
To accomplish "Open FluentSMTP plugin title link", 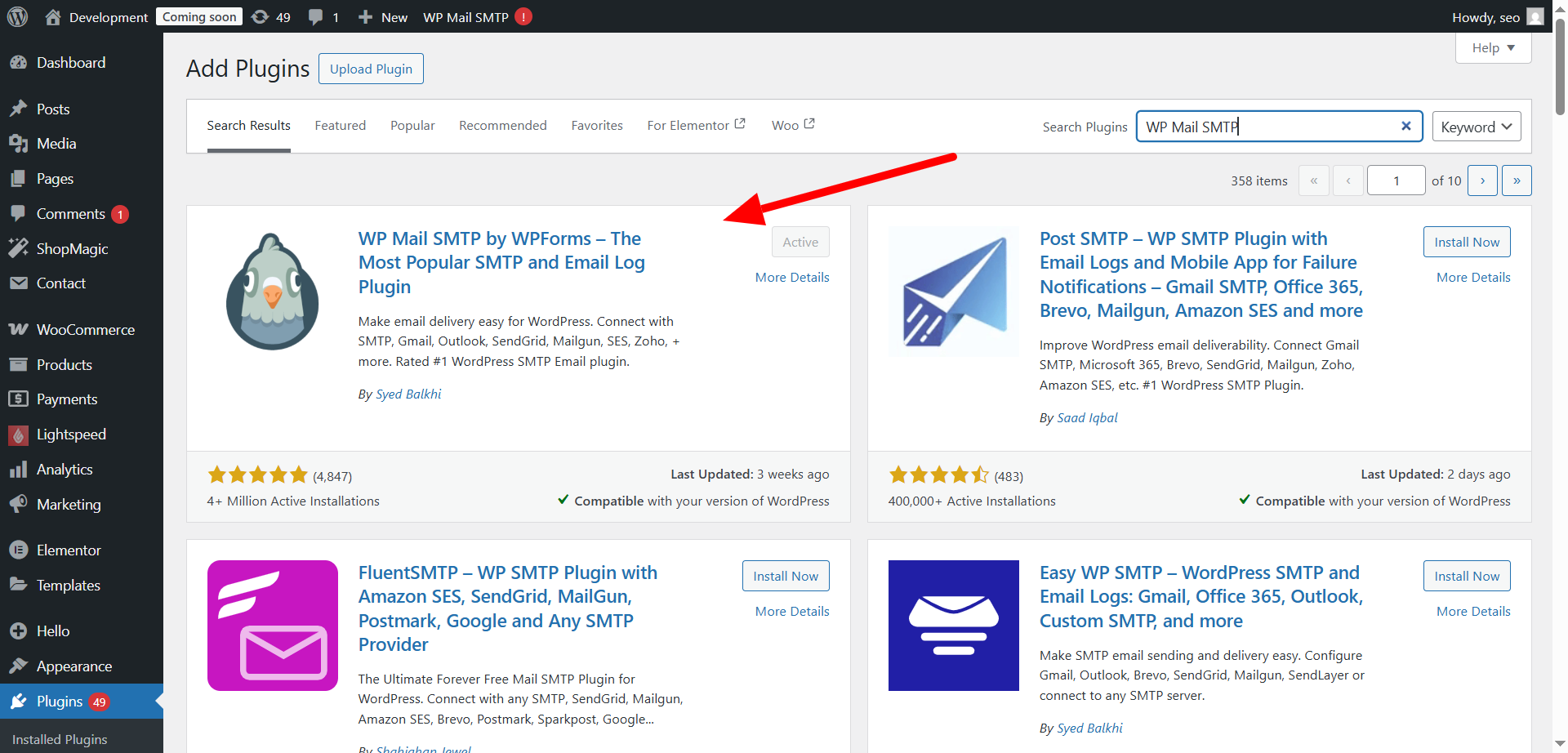I will tap(508, 608).
